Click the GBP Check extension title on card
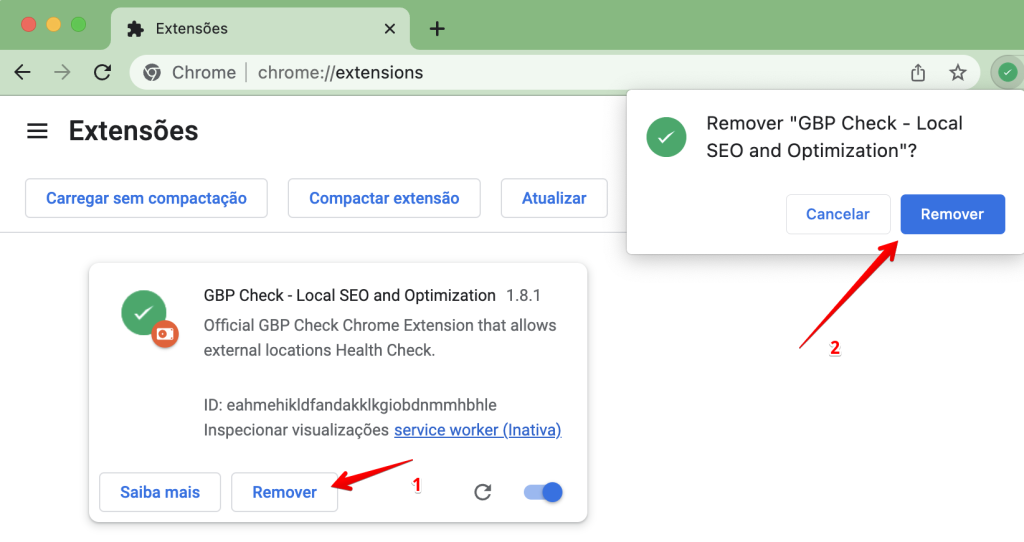 tap(349, 296)
